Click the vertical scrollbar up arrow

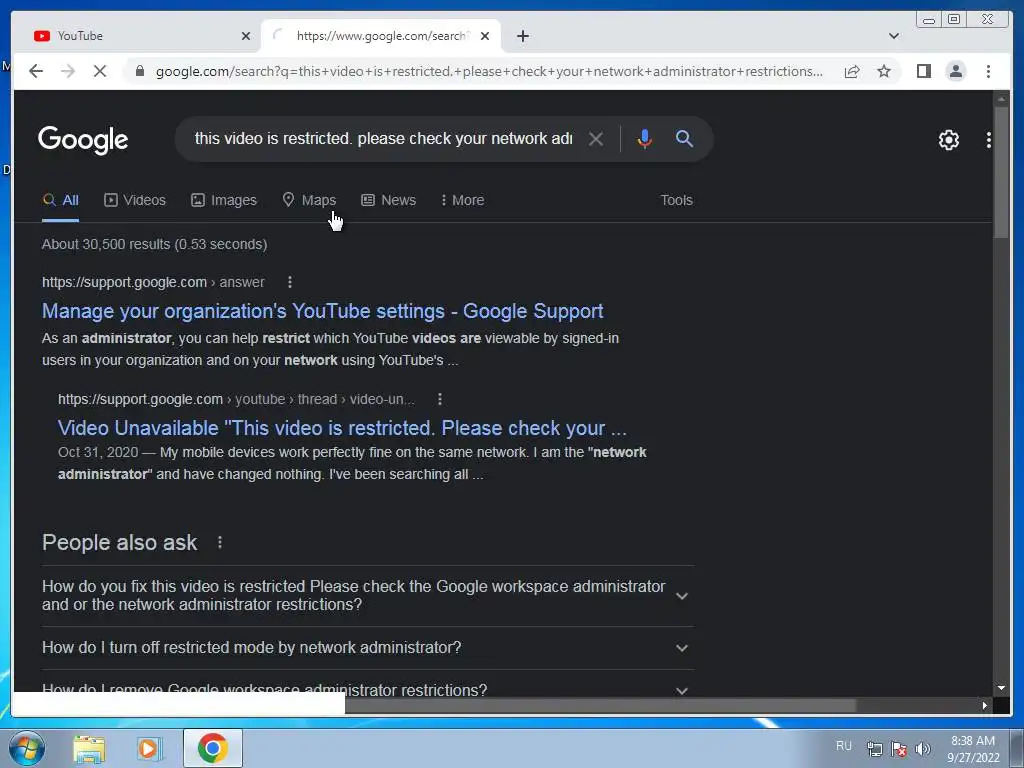pos(1000,99)
